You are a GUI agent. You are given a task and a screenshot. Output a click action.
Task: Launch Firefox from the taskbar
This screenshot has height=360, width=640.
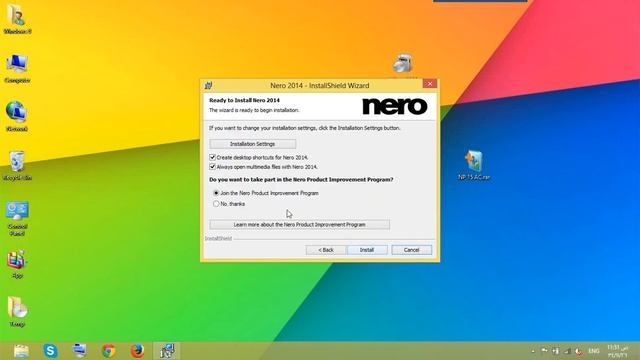pyautogui.click(x=138, y=351)
